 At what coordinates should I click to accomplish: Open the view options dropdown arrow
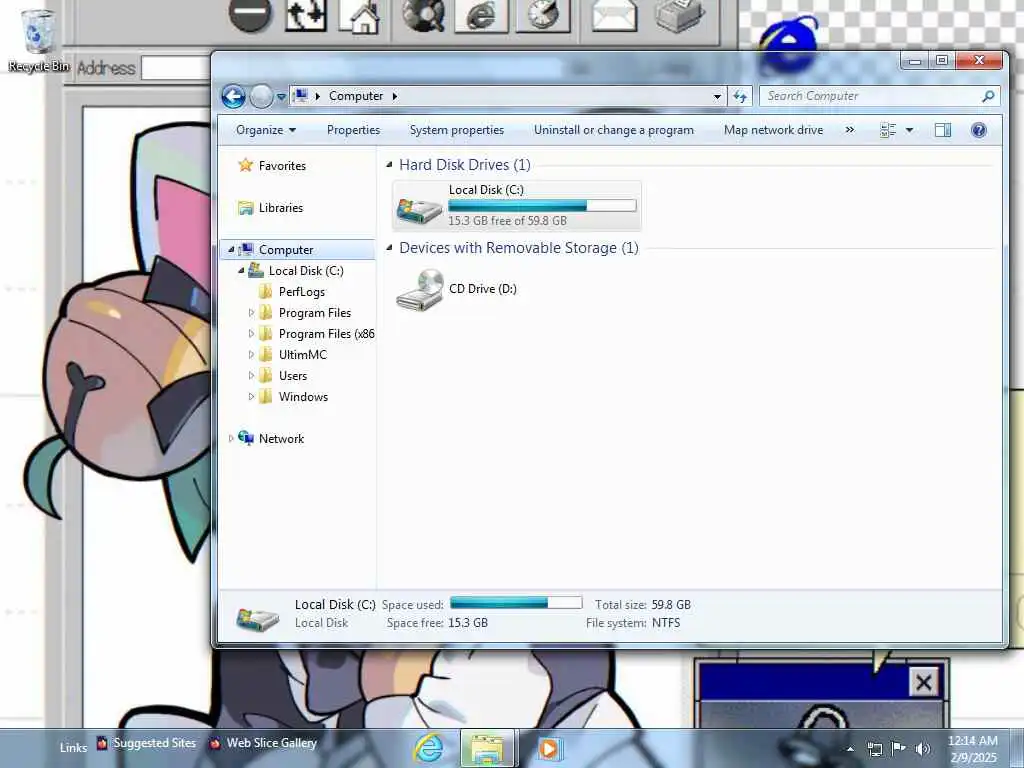coord(909,130)
